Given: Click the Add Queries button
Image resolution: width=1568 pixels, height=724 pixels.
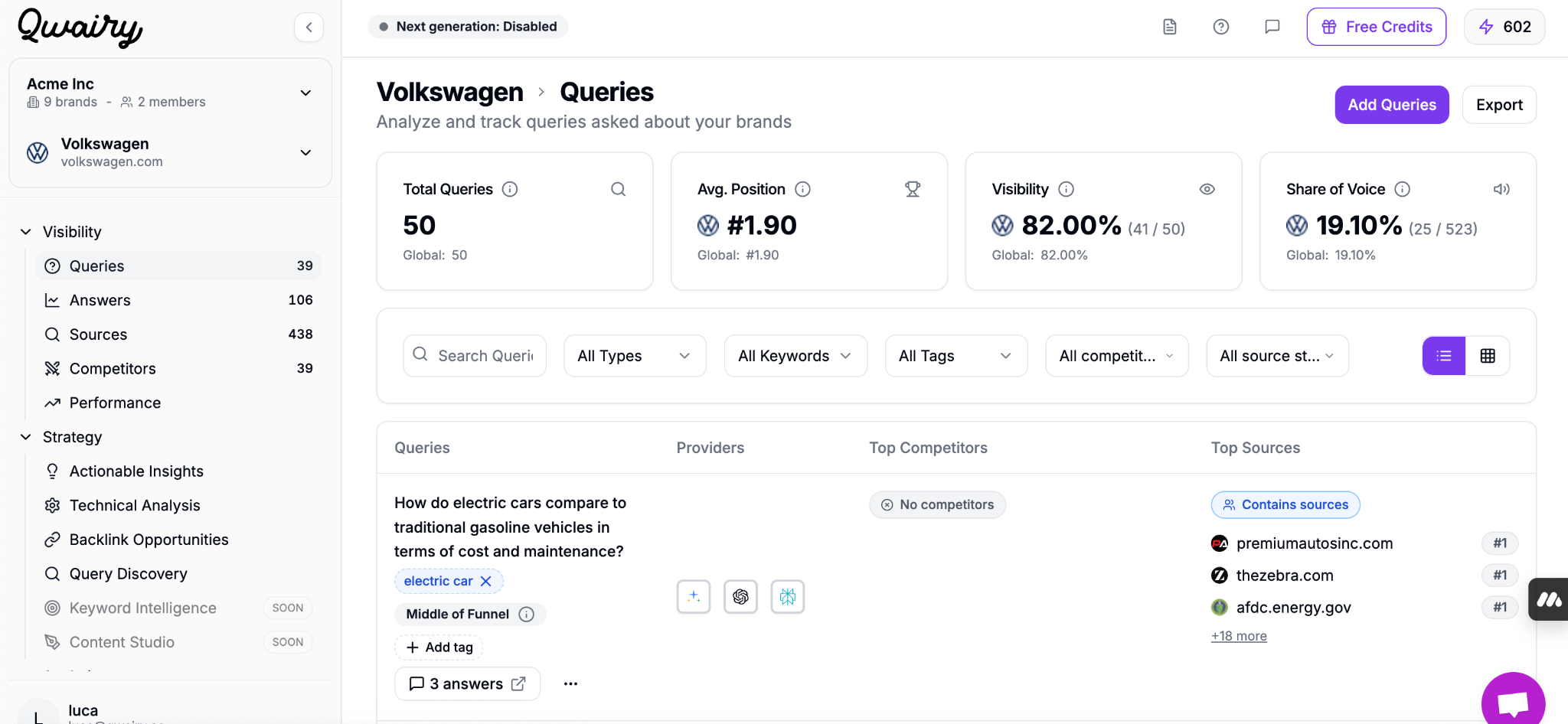Looking at the screenshot, I should coord(1392,105).
